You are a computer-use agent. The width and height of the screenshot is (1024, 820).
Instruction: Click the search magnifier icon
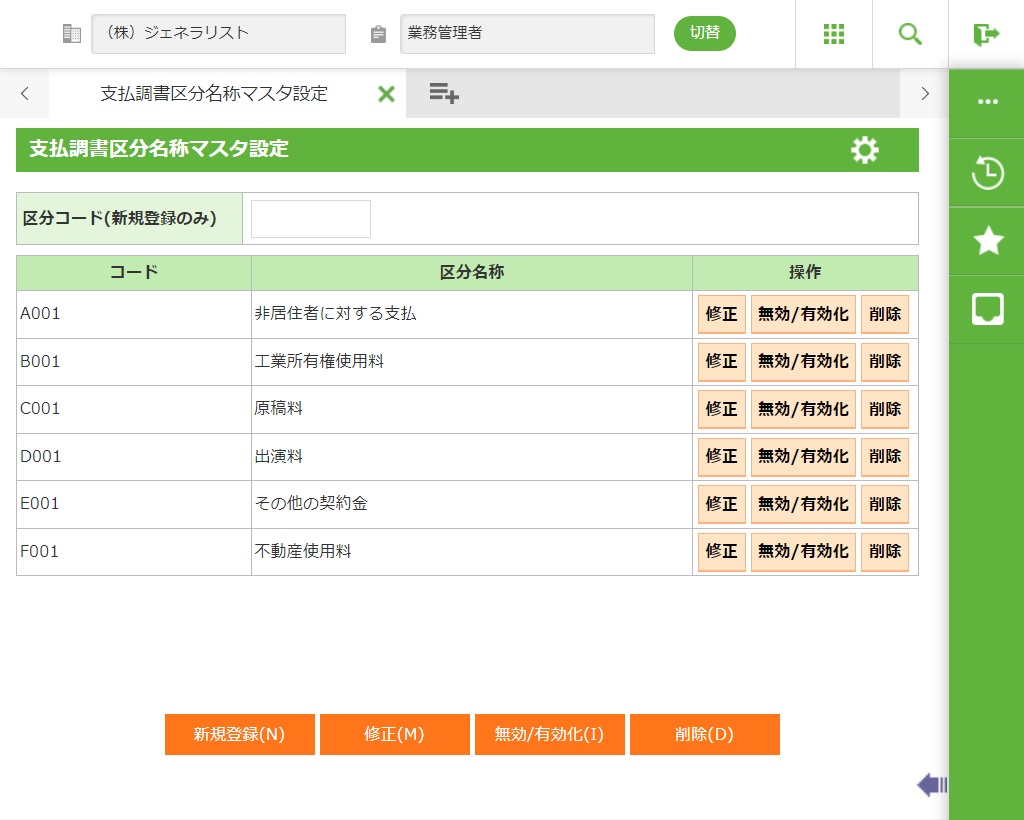point(910,34)
